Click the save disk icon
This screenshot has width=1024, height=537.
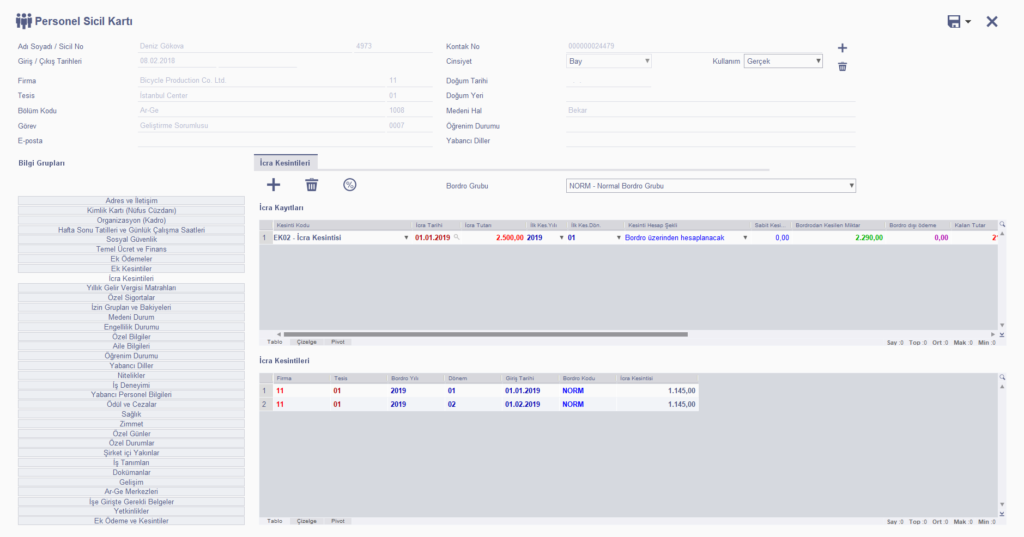click(x=954, y=22)
